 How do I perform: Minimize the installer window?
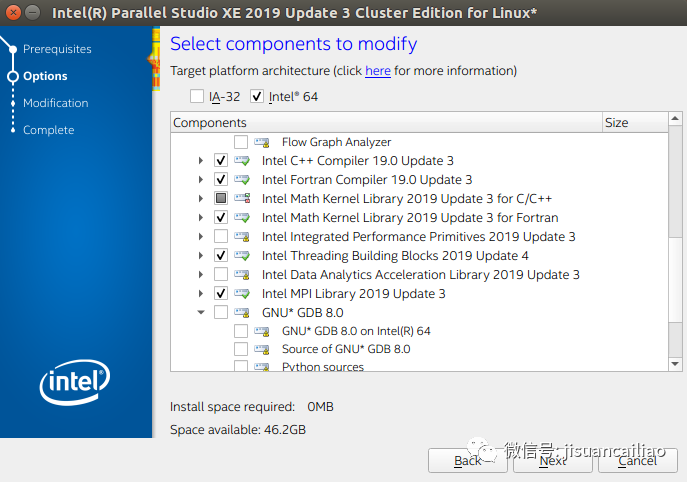click(32, 12)
